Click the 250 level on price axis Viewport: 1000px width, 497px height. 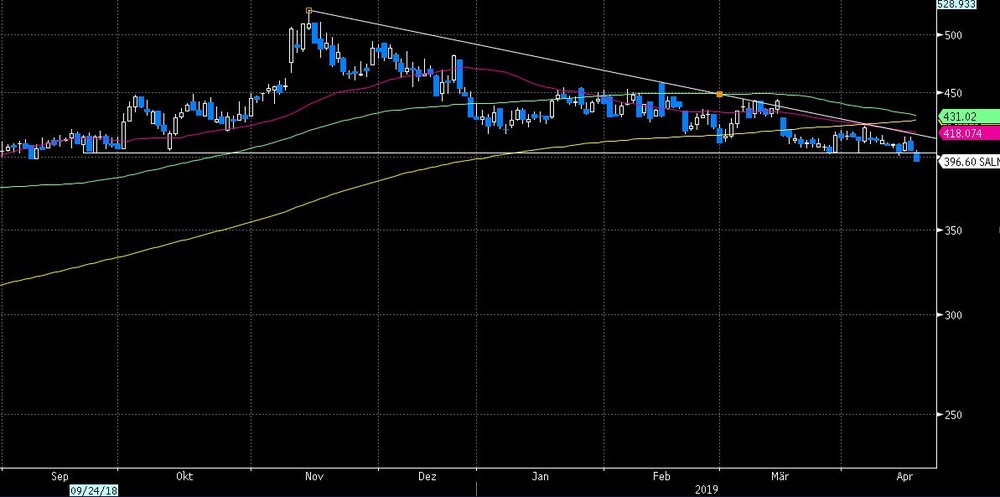(x=953, y=415)
